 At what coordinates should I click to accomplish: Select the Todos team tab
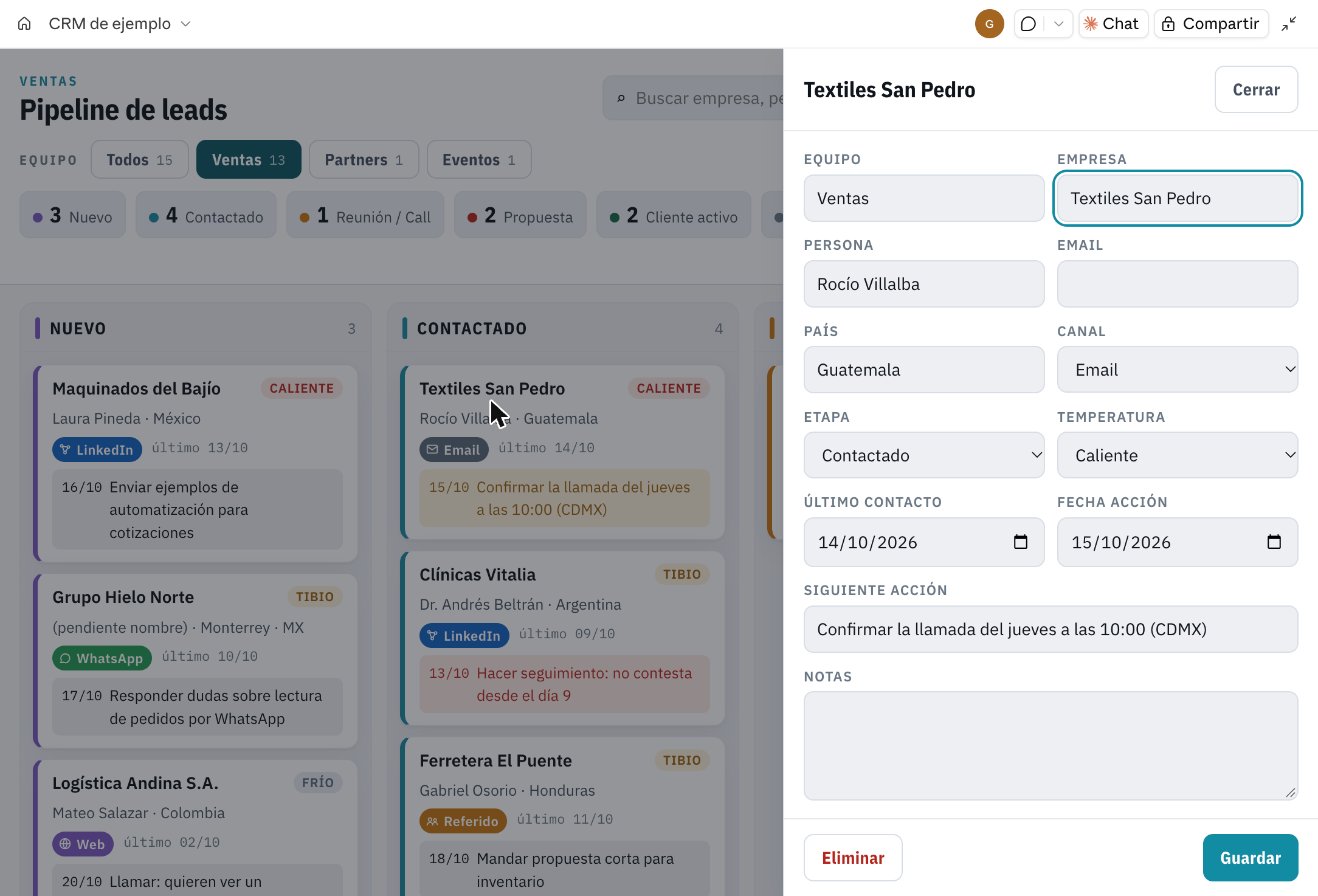[139, 159]
